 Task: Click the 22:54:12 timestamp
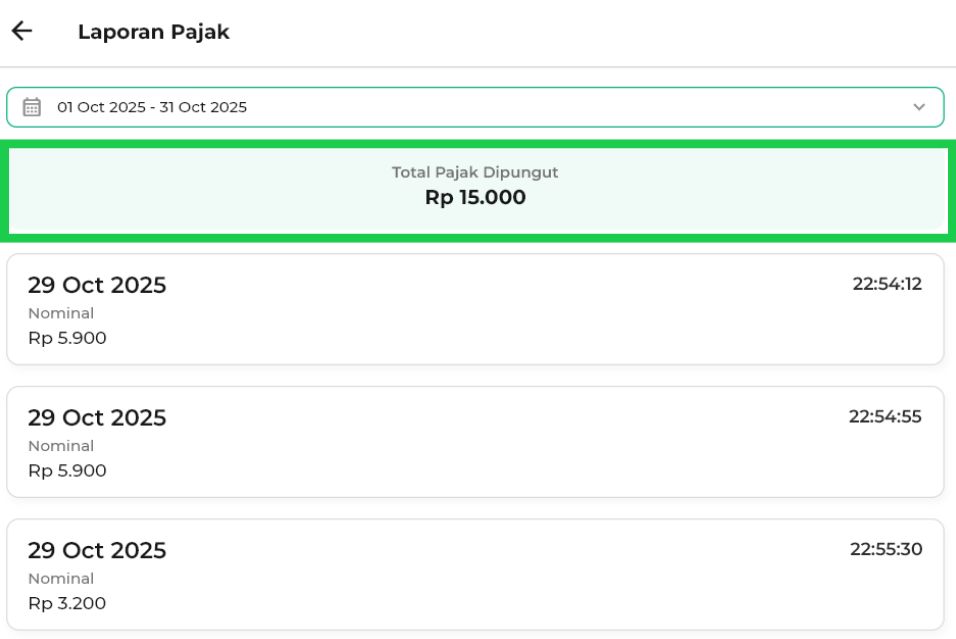[887, 284]
